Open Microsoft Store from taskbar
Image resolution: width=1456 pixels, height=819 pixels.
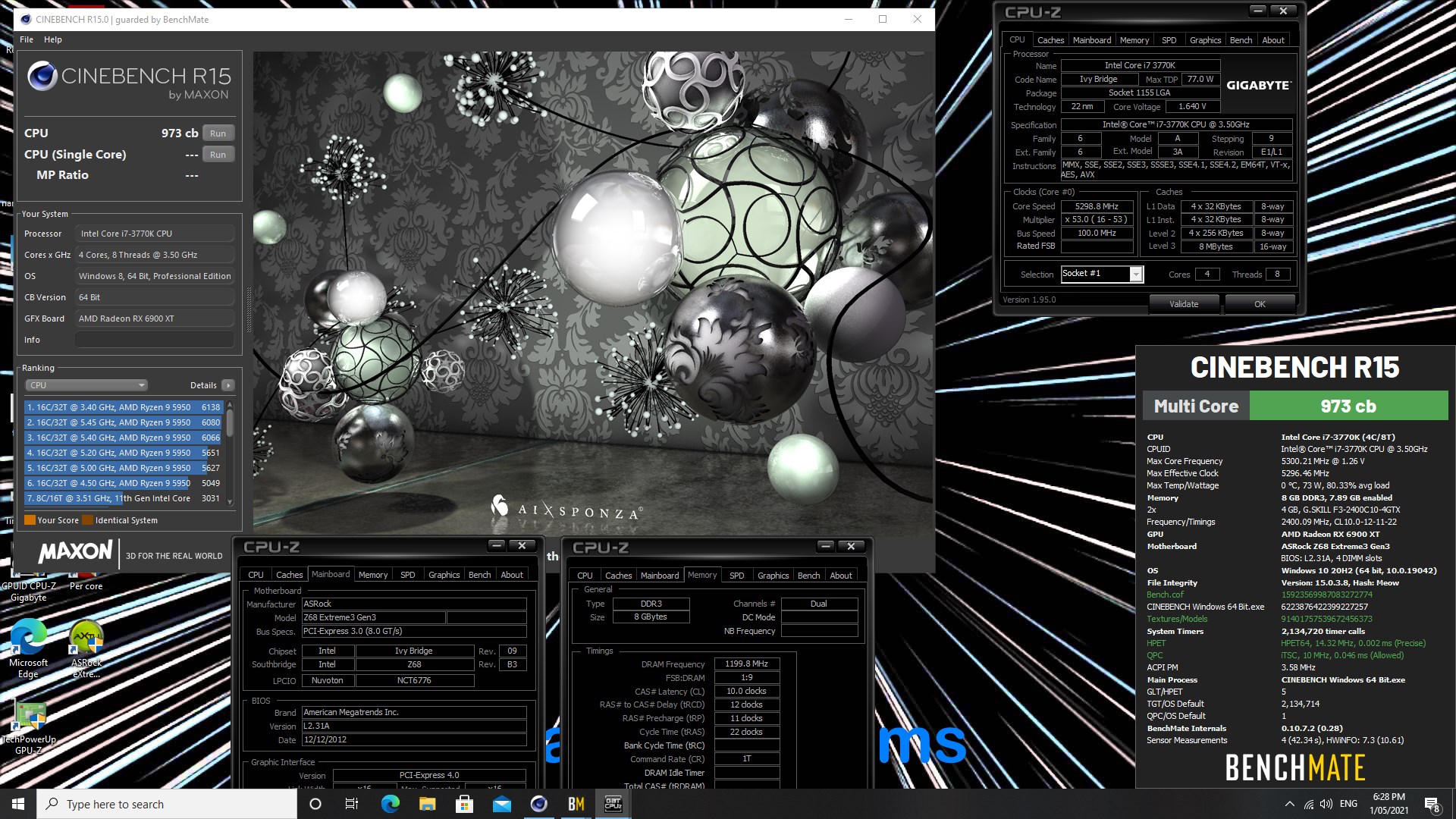point(464,804)
